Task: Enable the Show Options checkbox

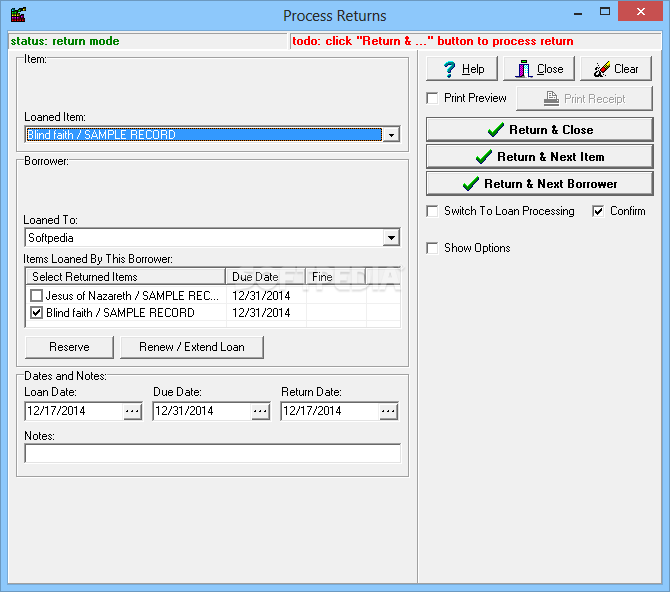Action: pos(432,248)
